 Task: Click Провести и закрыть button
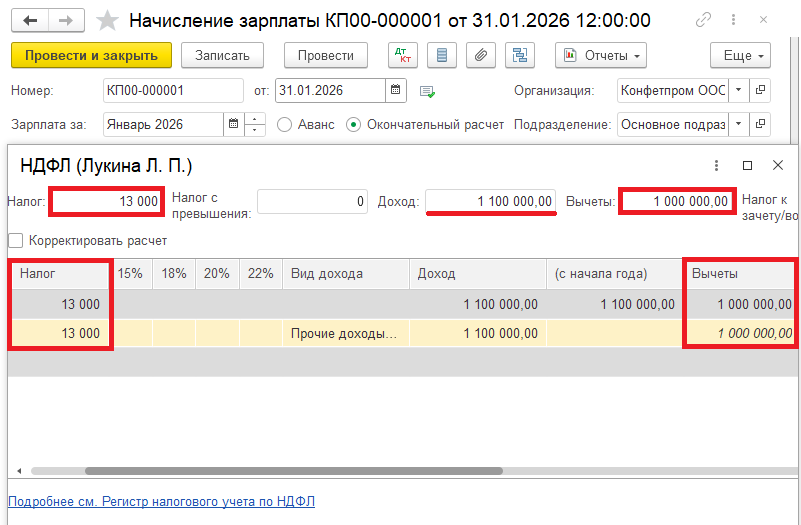click(91, 55)
